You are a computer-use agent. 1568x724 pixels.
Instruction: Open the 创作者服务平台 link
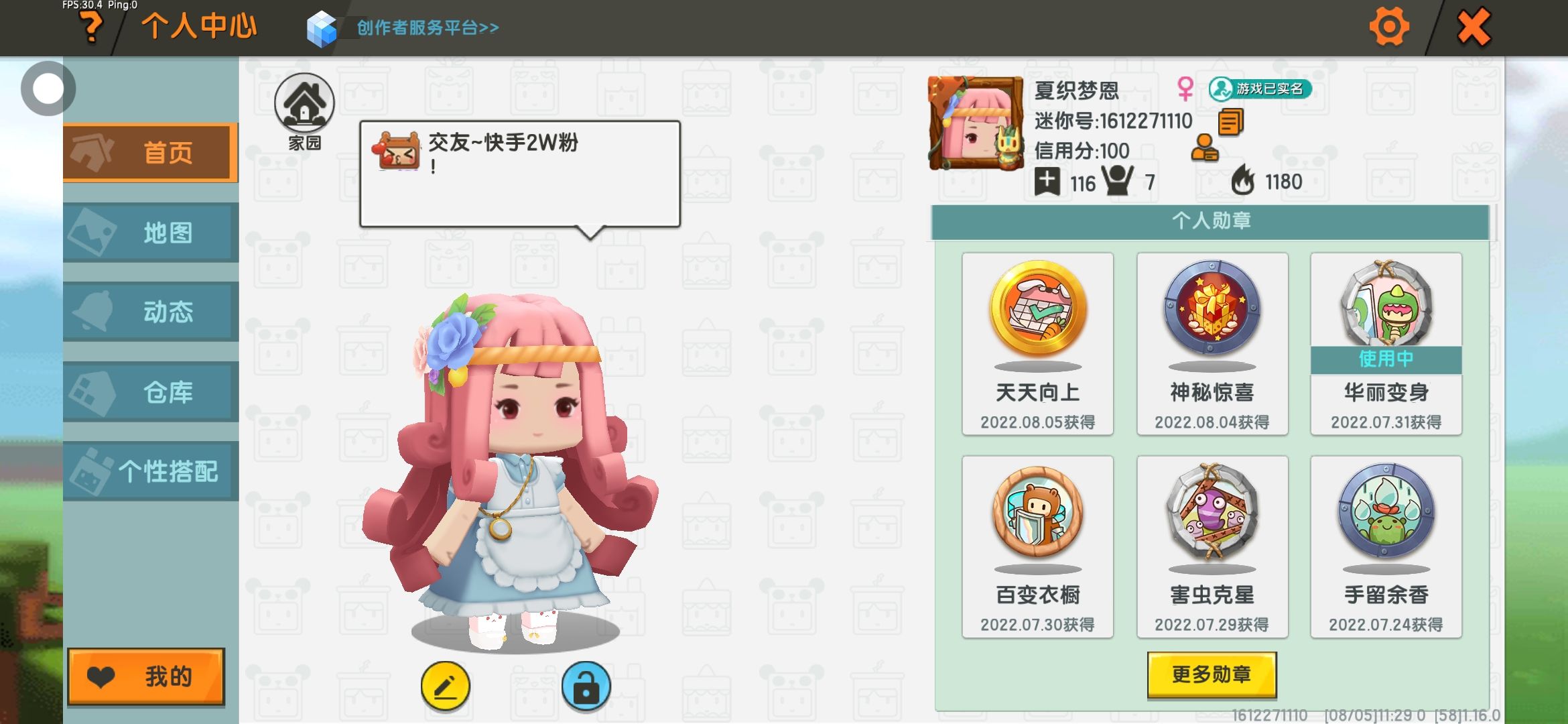click(x=403, y=28)
